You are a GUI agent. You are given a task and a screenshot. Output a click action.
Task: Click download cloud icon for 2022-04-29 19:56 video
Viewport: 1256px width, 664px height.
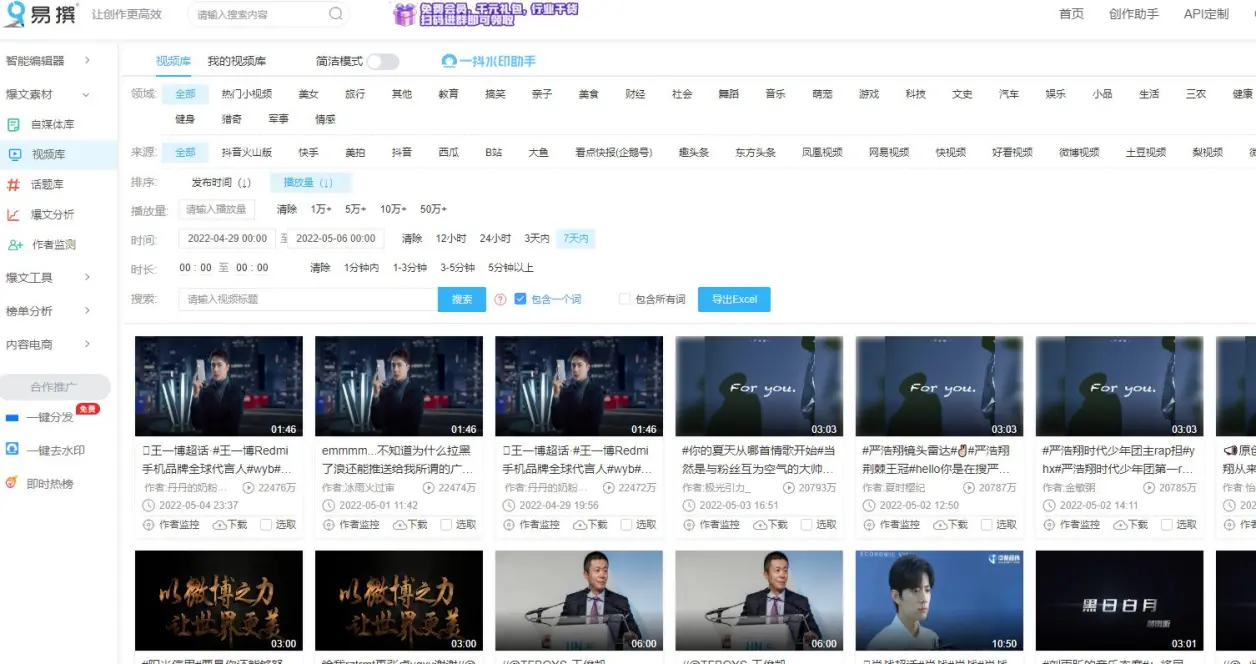(579, 524)
